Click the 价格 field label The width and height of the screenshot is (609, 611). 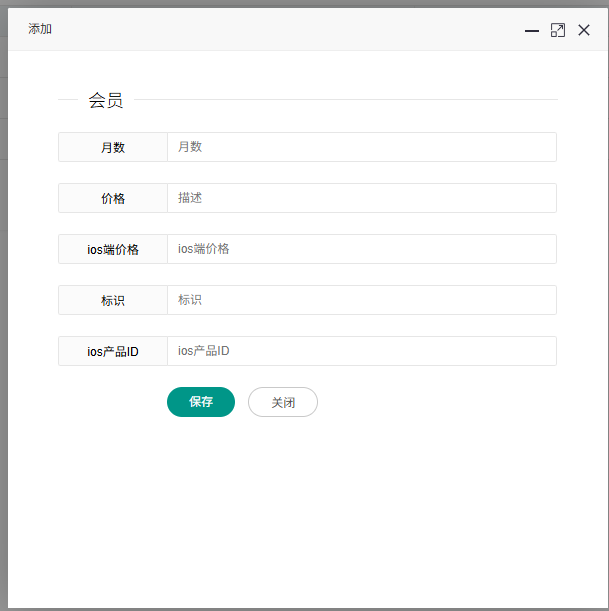click(113, 198)
